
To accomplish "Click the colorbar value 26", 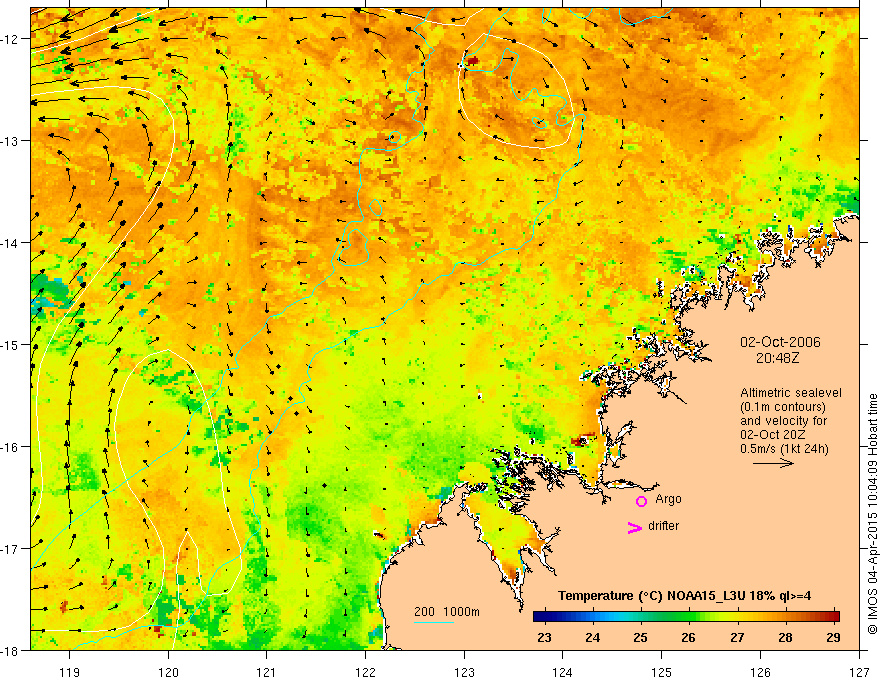I will [x=689, y=638].
